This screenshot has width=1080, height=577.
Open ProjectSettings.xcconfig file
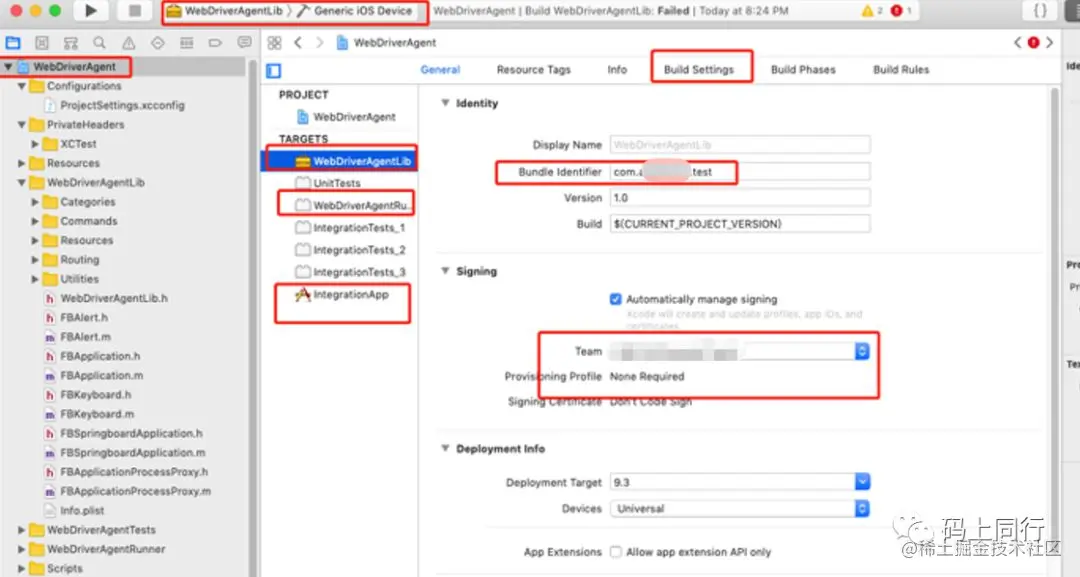pos(123,105)
